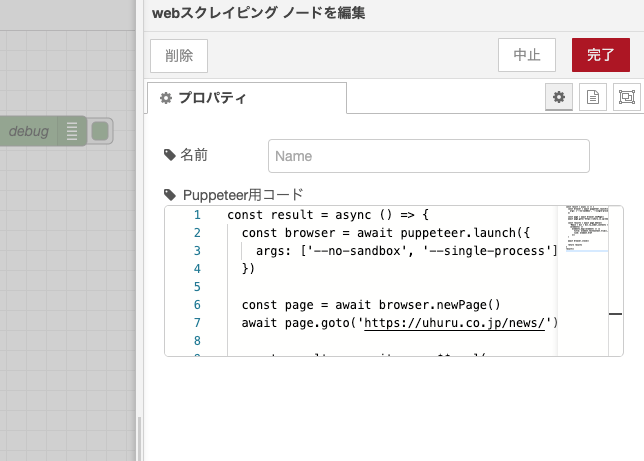Open the node description document icon
The height and width of the screenshot is (461, 644).
pyautogui.click(x=593, y=97)
